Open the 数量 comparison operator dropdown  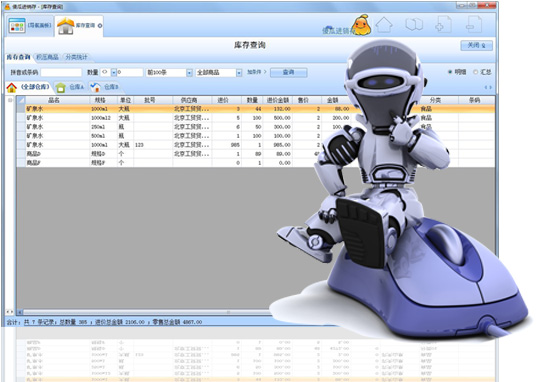[x=114, y=72]
